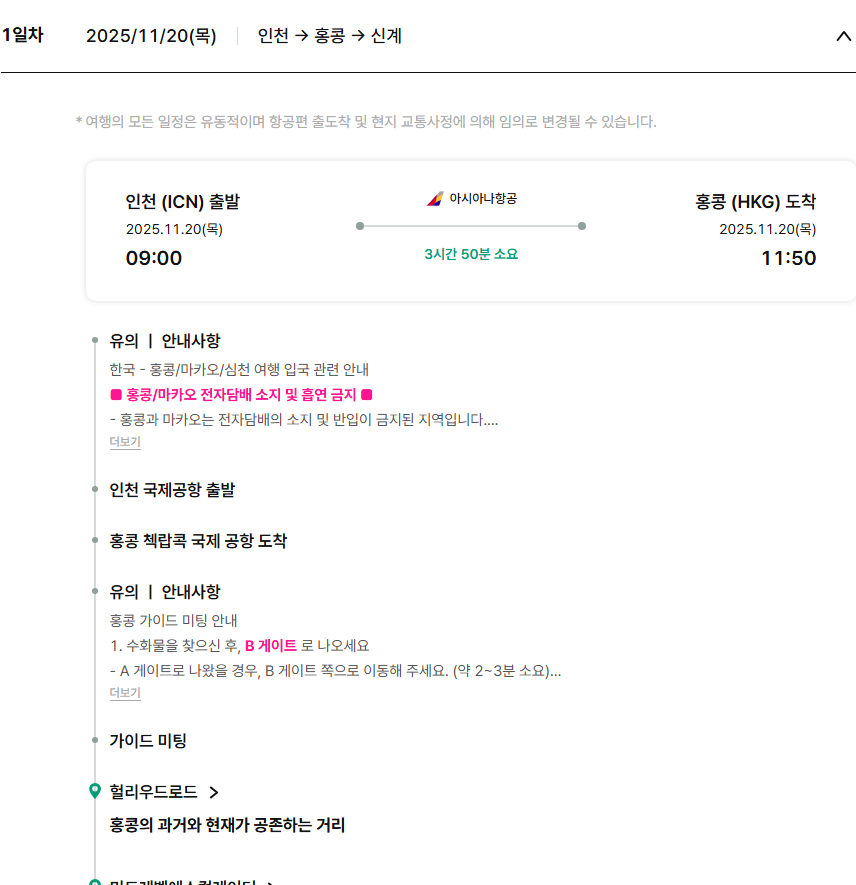Open the 헐리우드로드 attraction link
The width and height of the screenshot is (856, 885).
[x=153, y=792]
